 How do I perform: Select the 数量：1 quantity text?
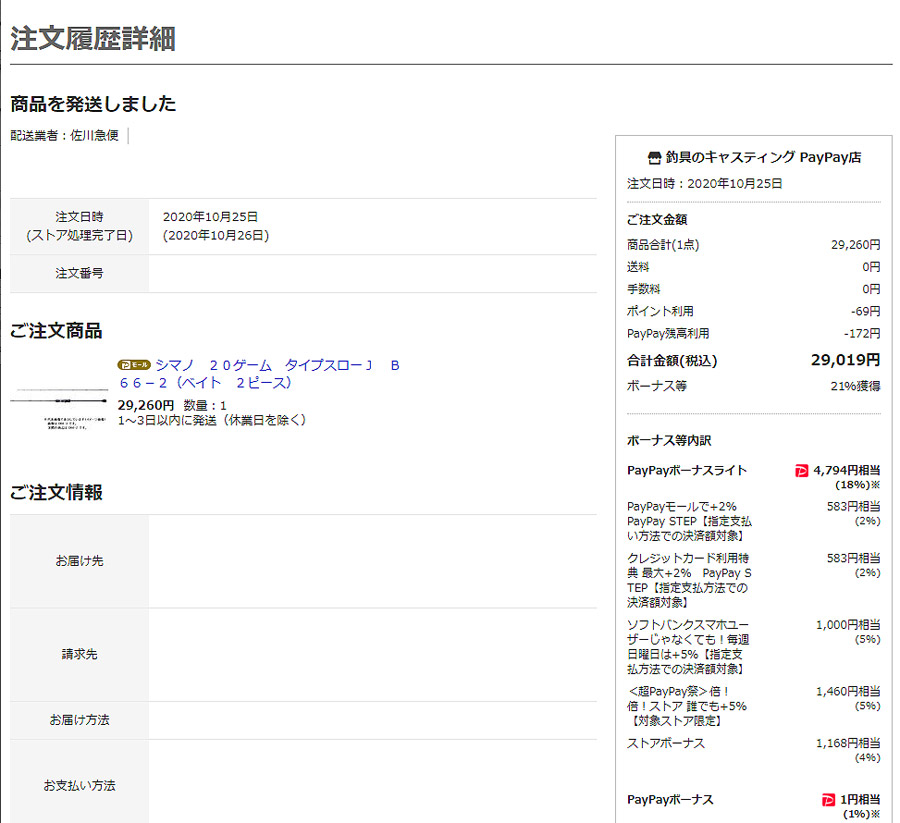pyautogui.click(x=205, y=406)
